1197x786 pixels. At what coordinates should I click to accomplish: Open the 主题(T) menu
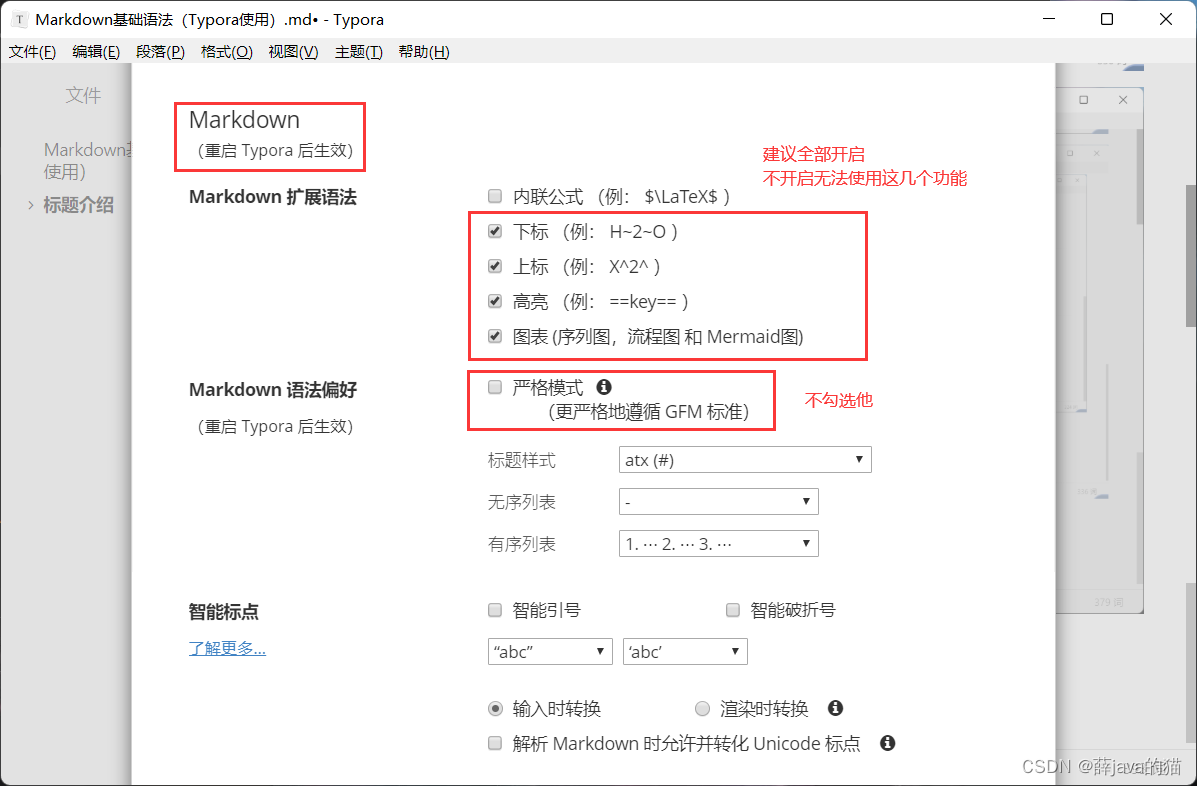coord(358,52)
